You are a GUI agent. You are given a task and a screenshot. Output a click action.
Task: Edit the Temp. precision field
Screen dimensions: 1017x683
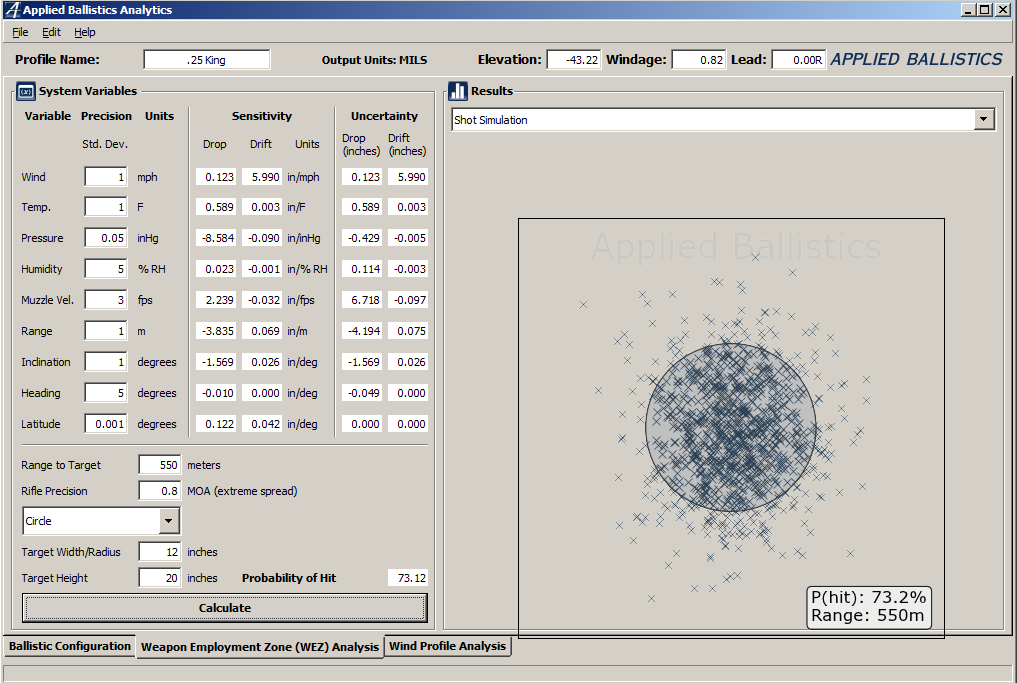click(106, 207)
